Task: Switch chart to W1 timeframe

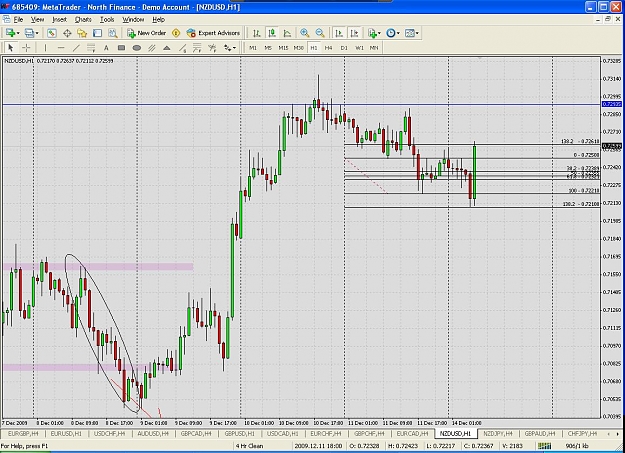Action: pyautogui.click(x=359, y=48)
